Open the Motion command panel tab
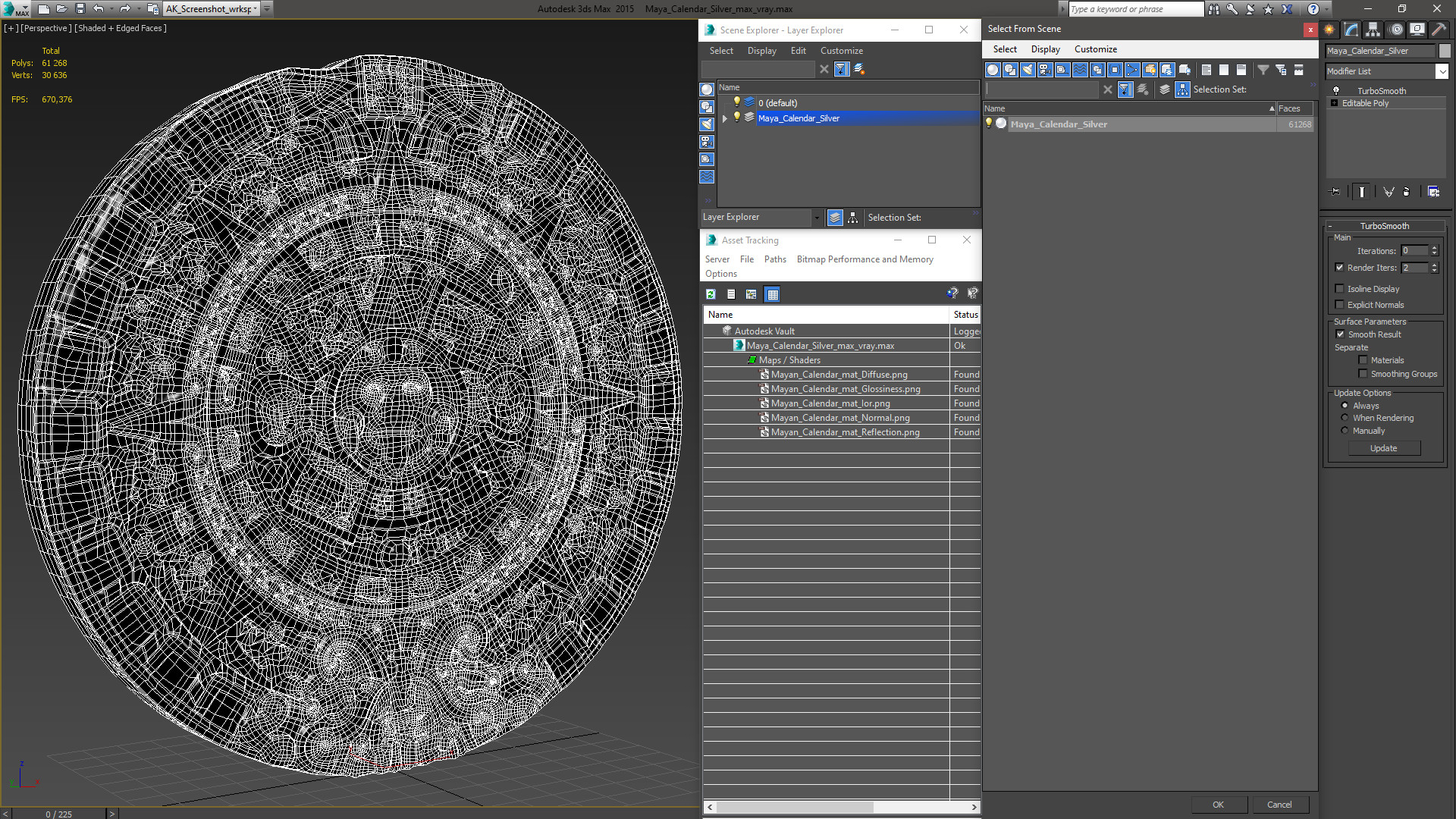This screenshot has height=819, width=1456. point(1396,30)
